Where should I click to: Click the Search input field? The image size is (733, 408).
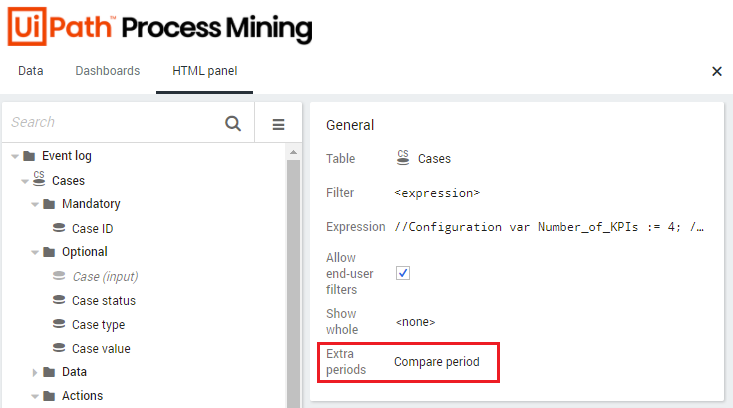click(110, 123)
